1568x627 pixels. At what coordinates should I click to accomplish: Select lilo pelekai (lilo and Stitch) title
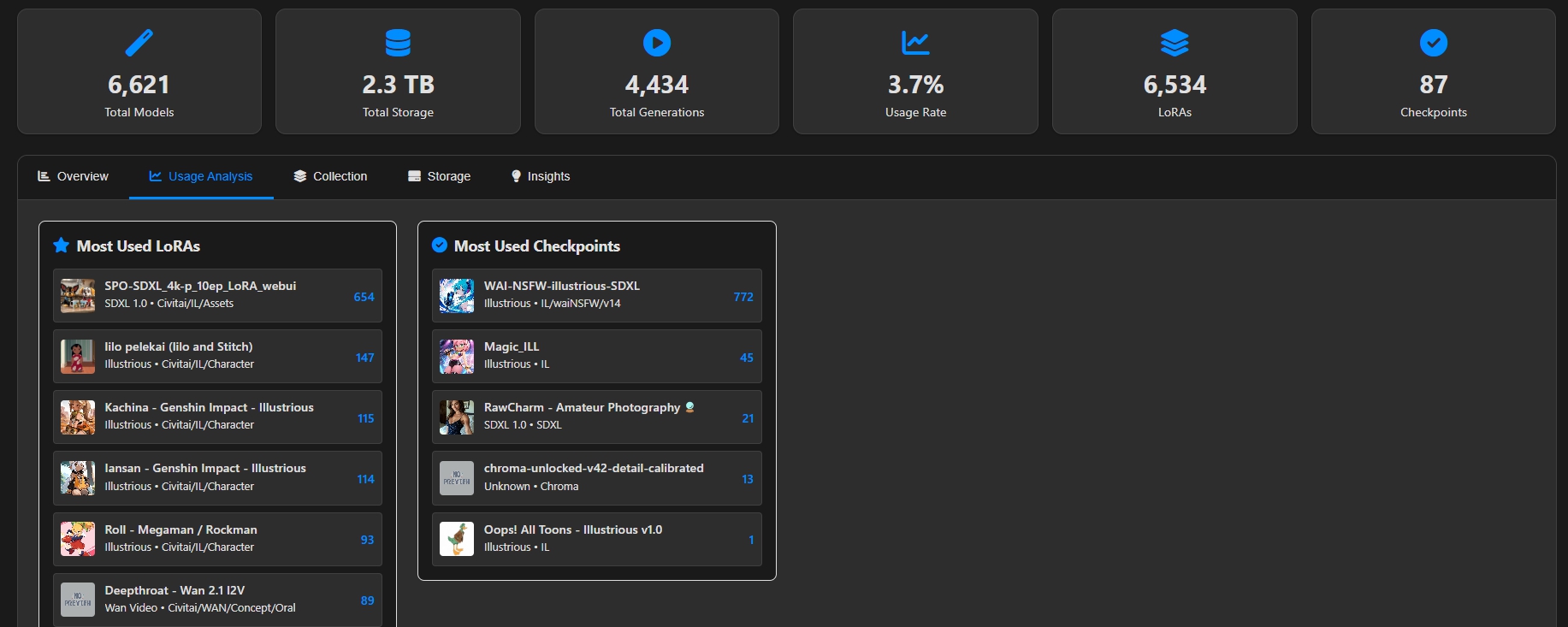coord(179,346)
